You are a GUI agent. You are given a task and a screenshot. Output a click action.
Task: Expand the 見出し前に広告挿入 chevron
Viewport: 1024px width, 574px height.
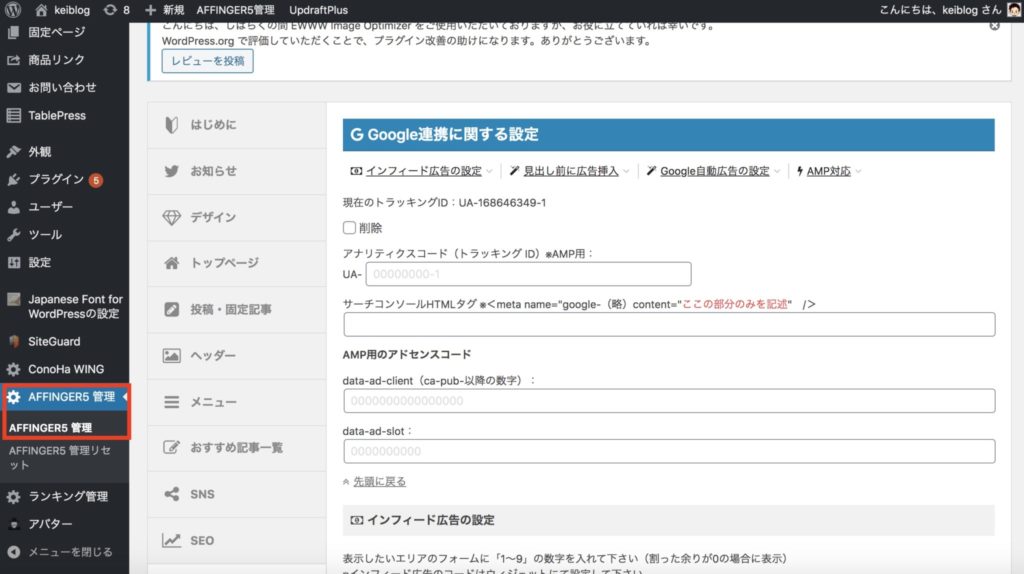click(x=626, y=172)
